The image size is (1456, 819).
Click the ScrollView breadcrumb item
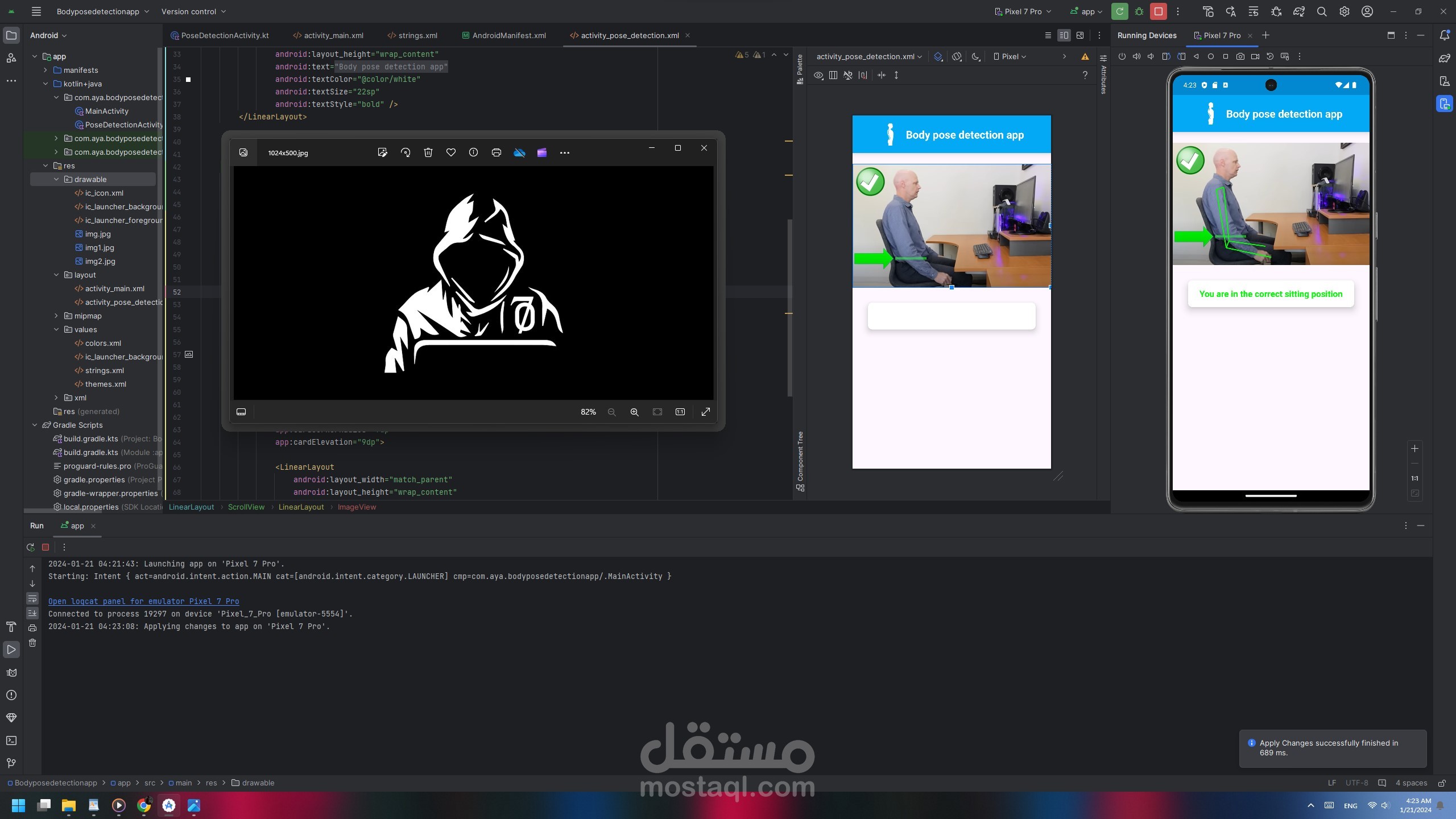(x=246, y=507)
